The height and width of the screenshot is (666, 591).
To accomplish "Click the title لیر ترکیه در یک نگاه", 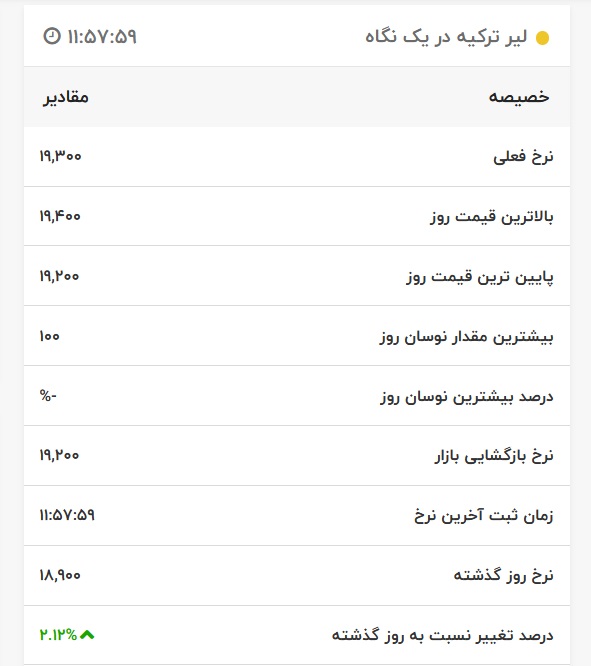I will pyautogui.click(x=446, y=37).
